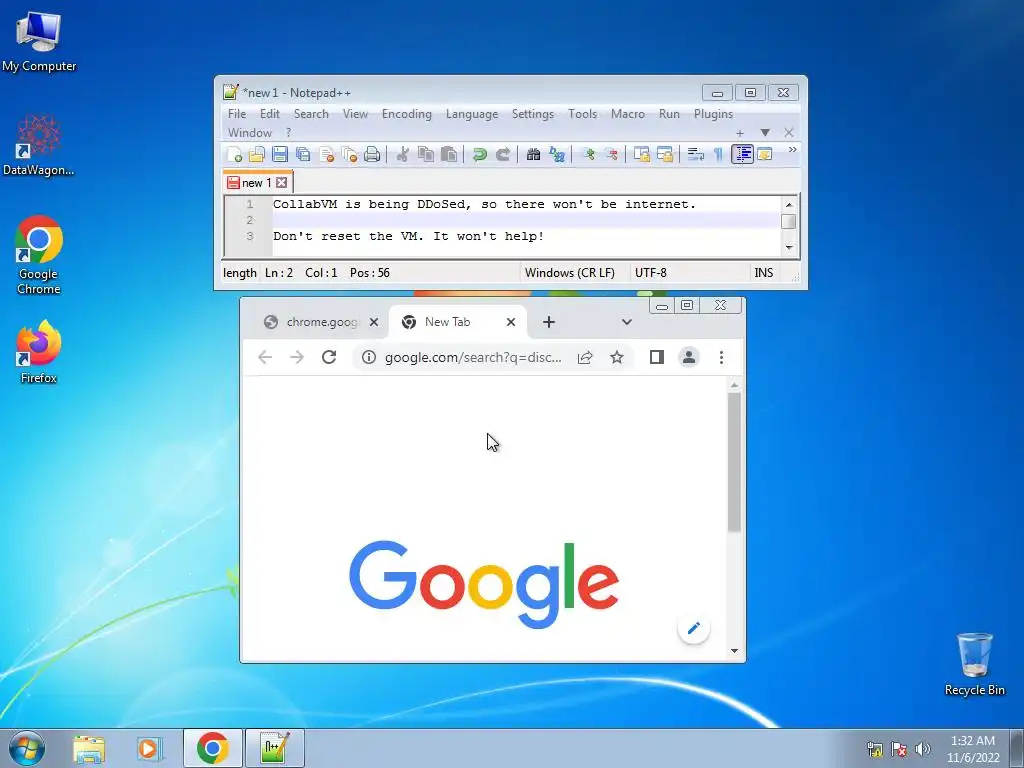Open the Settings menu in Notepad++
This screenshot has width=1024, height=768.
point(532,114)
